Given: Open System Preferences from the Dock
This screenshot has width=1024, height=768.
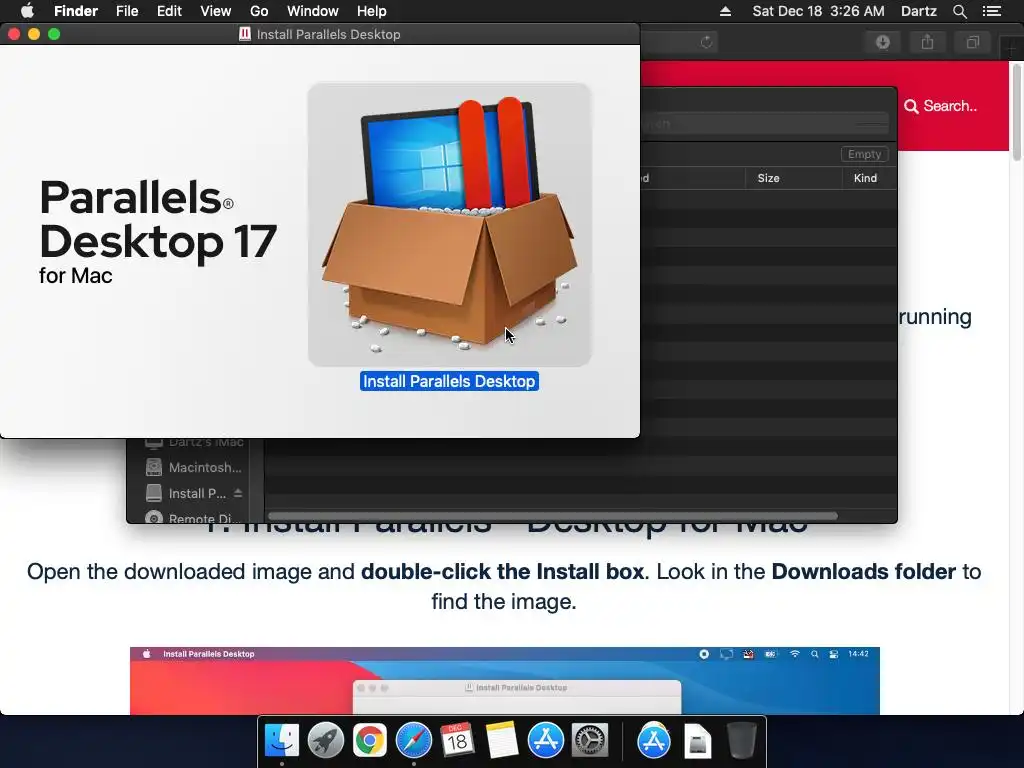Looking at the screenshot, I should pyautogui.click(x=590, y=741).
